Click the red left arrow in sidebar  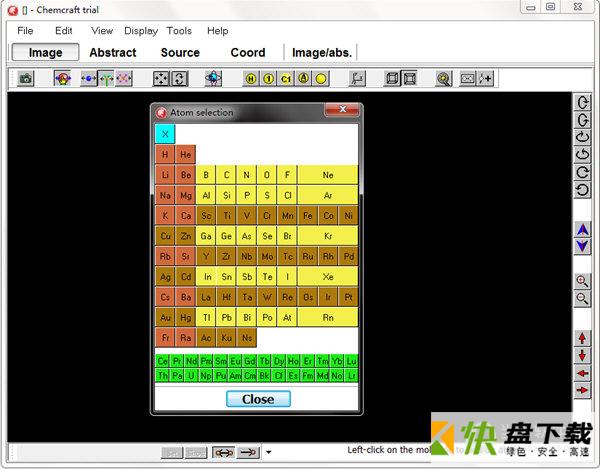(582, 373)
